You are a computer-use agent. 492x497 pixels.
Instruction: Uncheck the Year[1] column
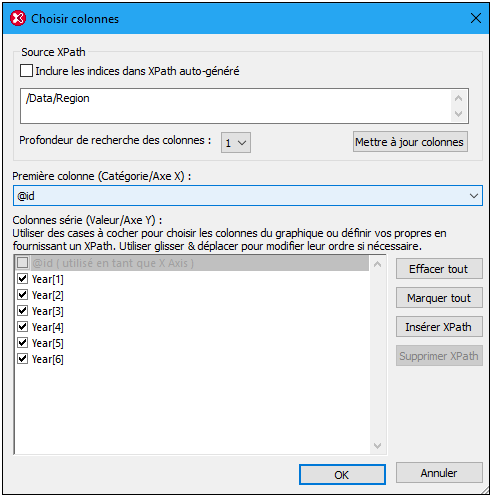pyautogui.click(x=23, y=279)
